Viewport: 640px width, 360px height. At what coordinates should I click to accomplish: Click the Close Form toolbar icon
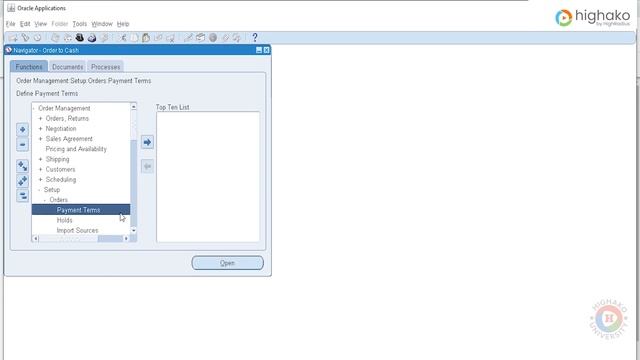104,38
